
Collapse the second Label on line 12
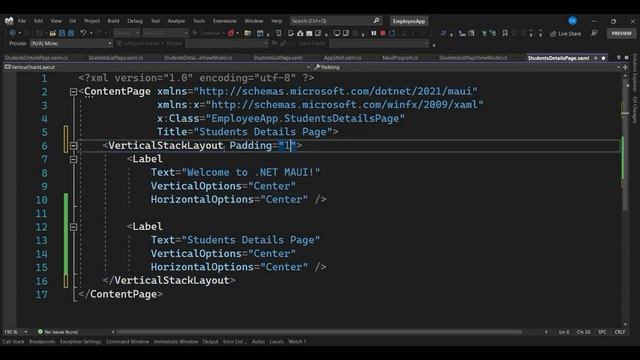click(73, 227)
